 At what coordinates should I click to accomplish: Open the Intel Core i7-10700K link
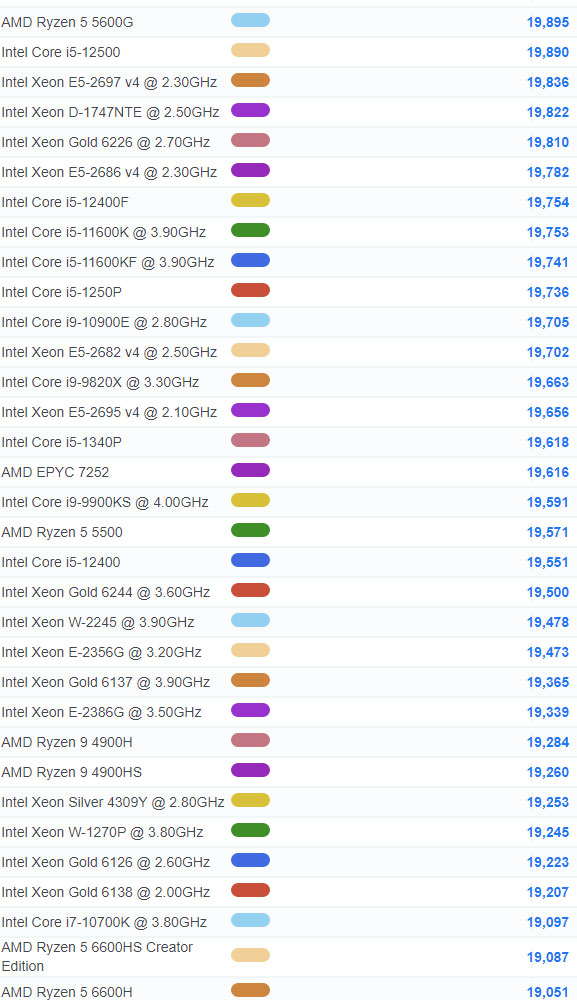104,922
